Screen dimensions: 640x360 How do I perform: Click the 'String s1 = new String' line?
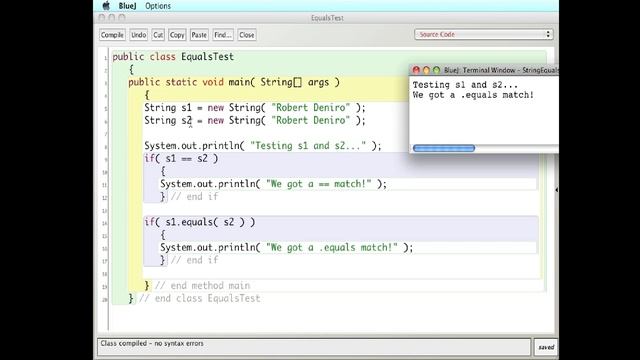(x=255, y=108)
